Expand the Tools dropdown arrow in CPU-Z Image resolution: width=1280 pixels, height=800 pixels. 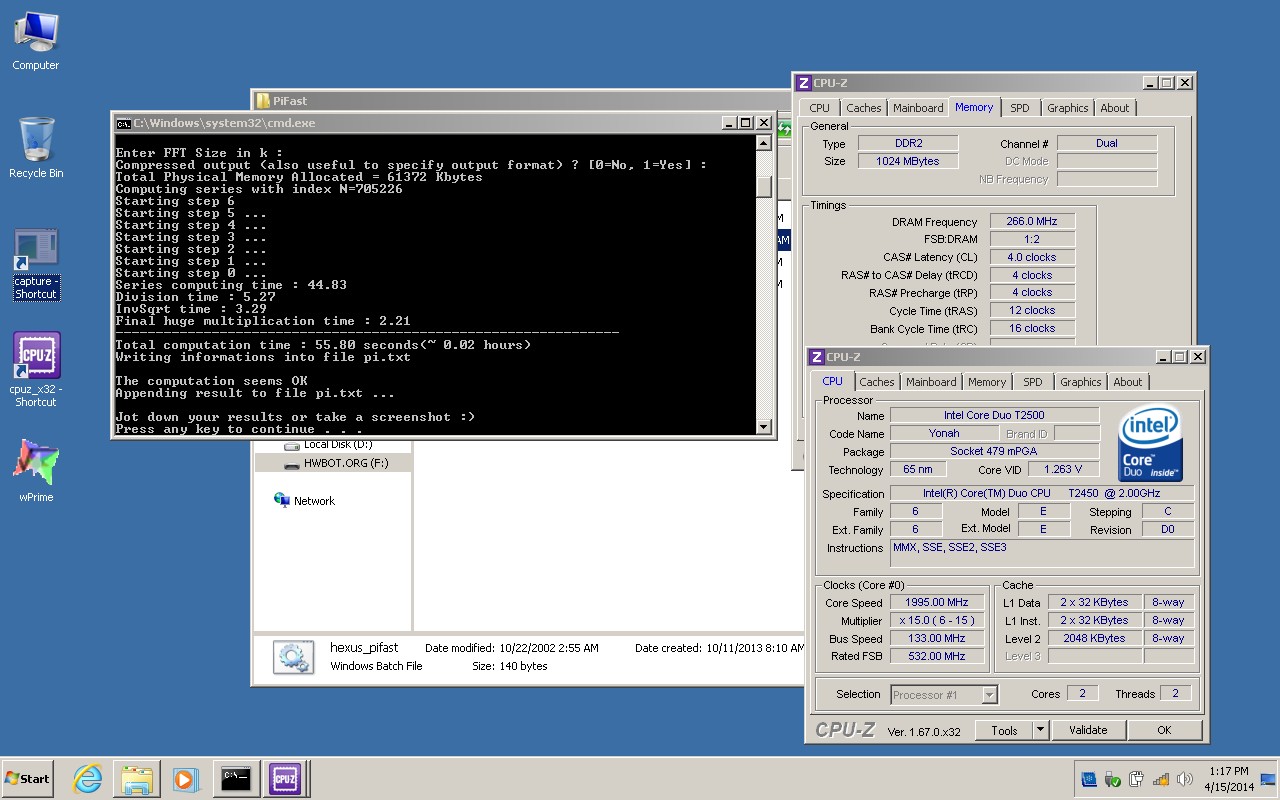pyautogui.click(x=1040, y=730)
